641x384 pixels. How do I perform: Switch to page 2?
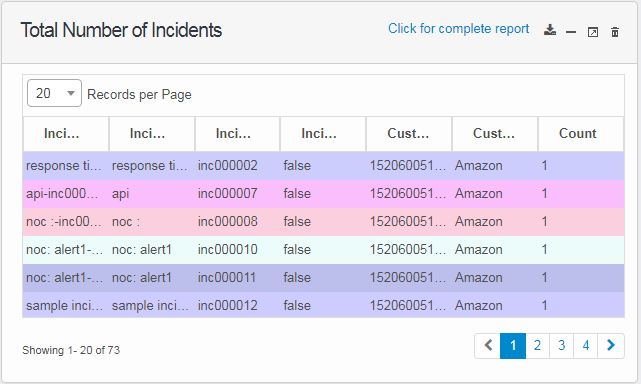click(537, 346)
